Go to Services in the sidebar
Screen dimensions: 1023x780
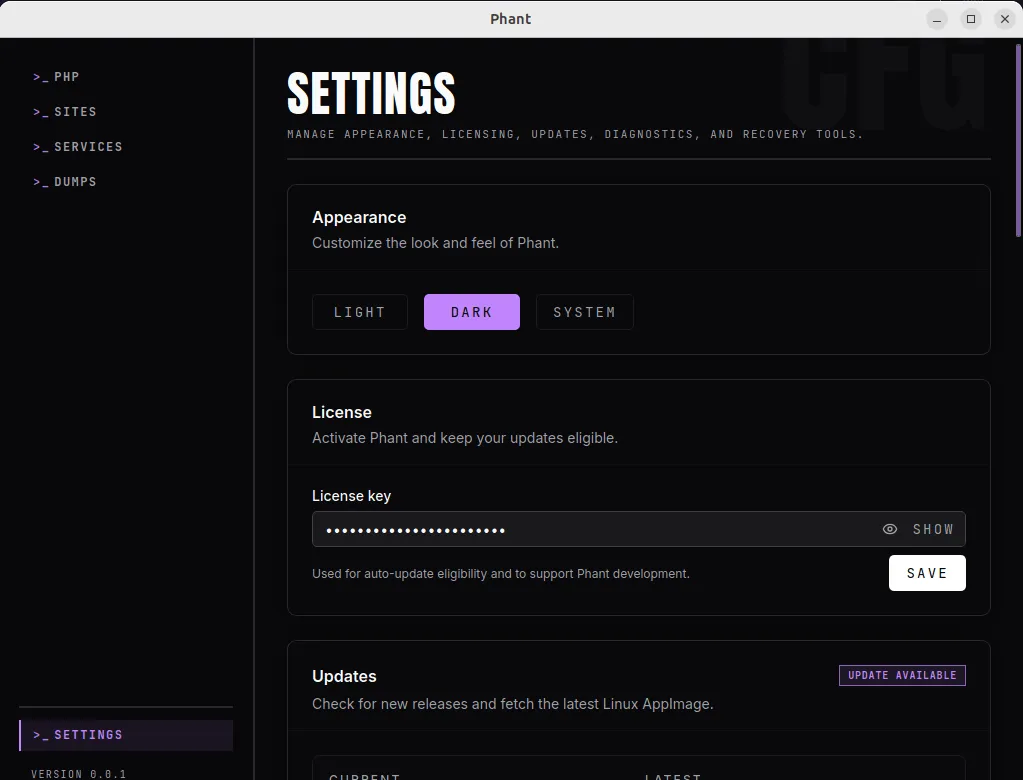point(78,147)
